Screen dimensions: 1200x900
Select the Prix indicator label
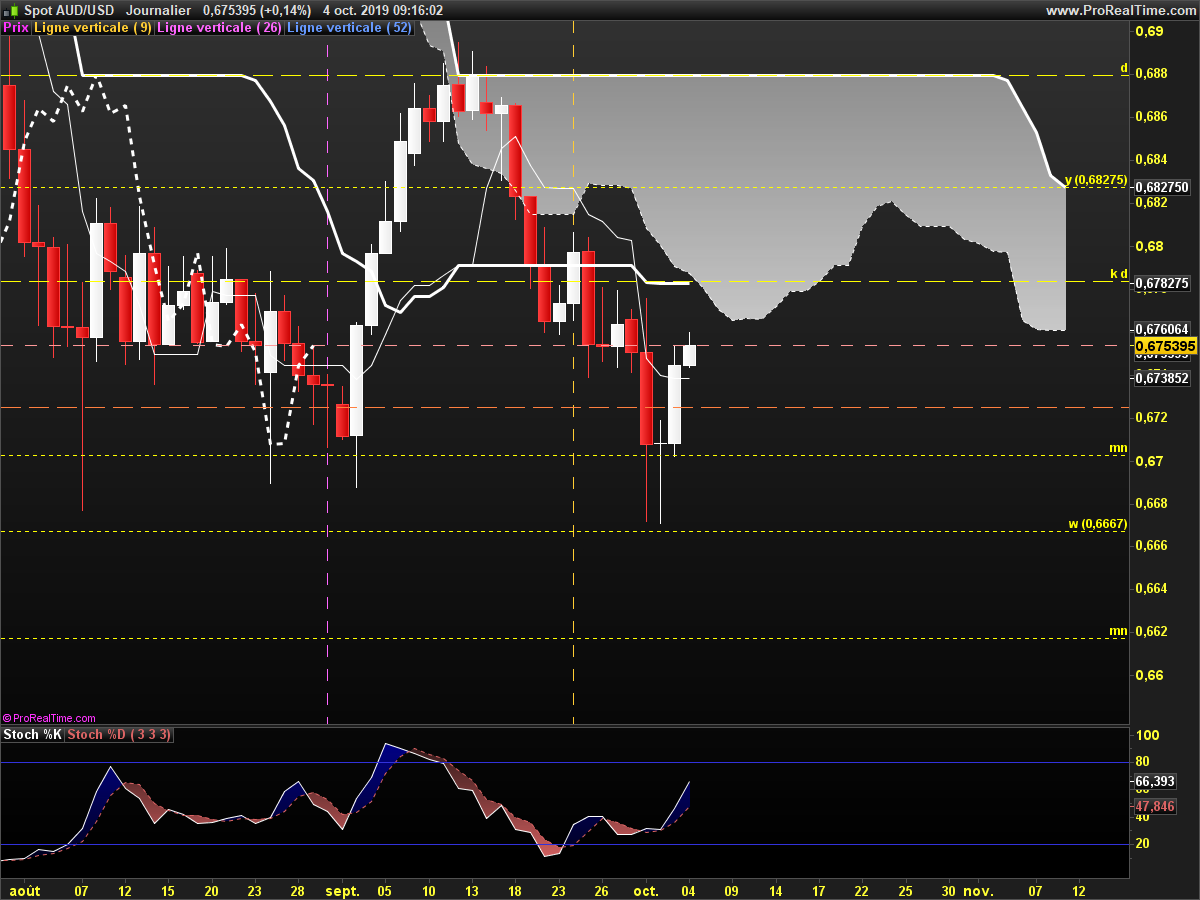coord(16,28)
